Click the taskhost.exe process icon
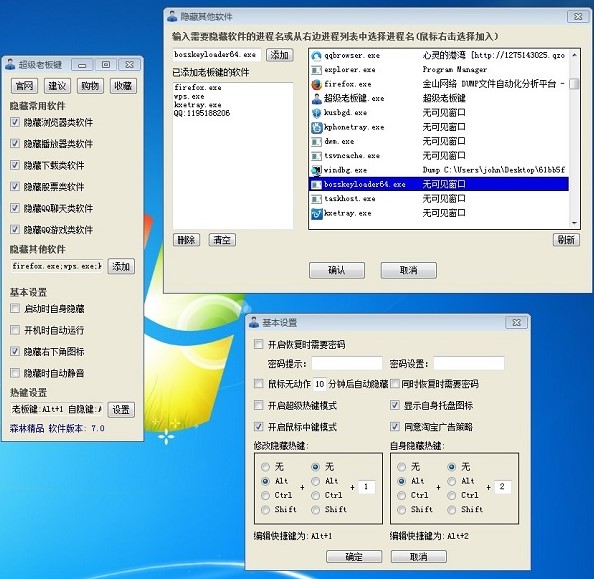This screenshot has width=594, height=579. point(316,199)
